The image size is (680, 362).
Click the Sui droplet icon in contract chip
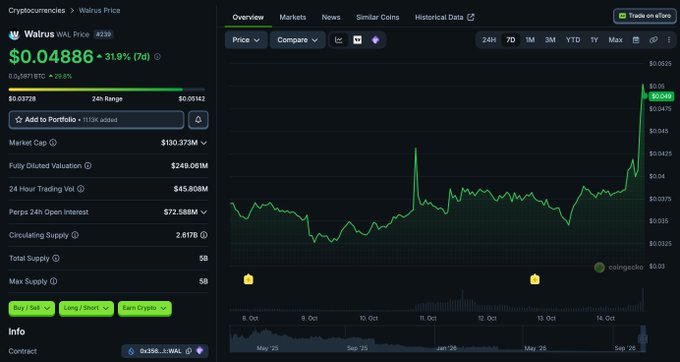[x=131, y=351]
